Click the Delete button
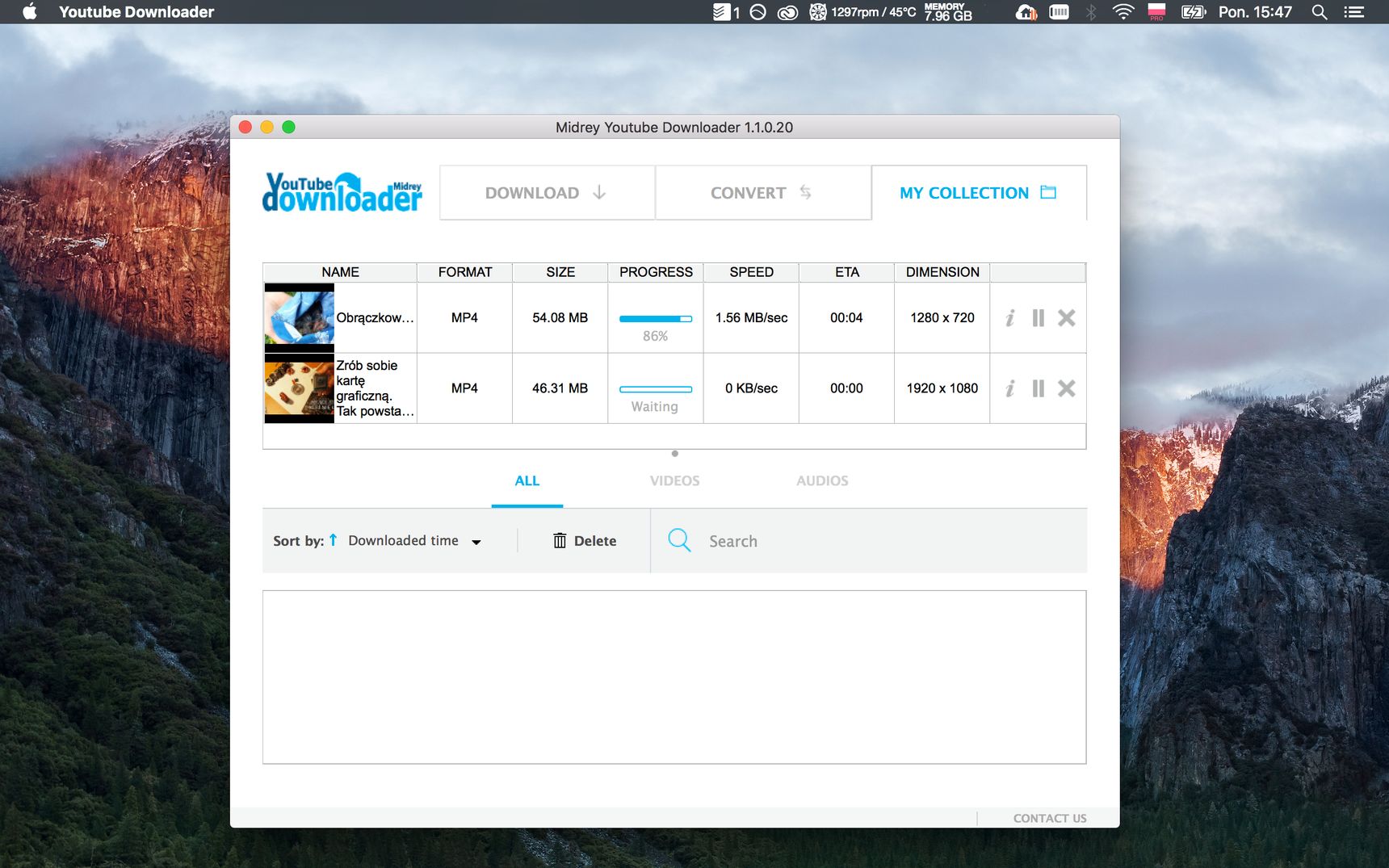 585,541
